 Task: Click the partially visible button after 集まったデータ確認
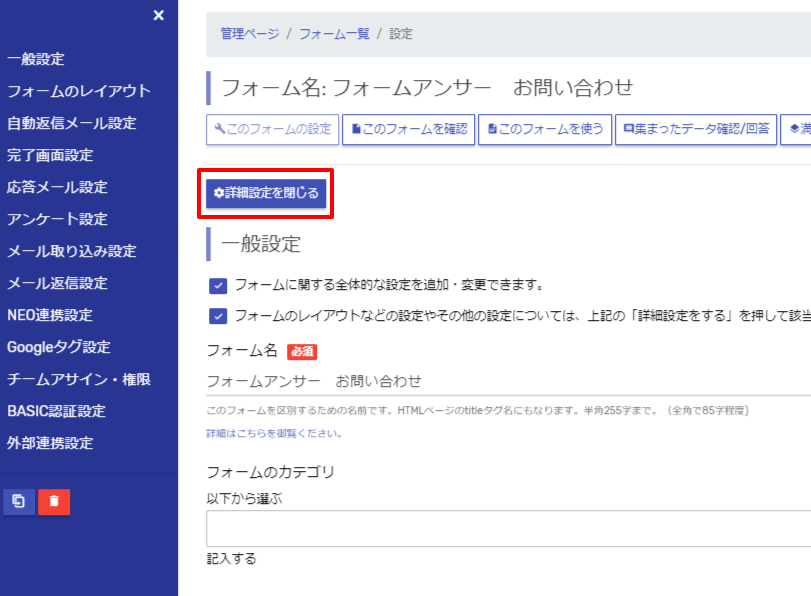click(796, 129)
